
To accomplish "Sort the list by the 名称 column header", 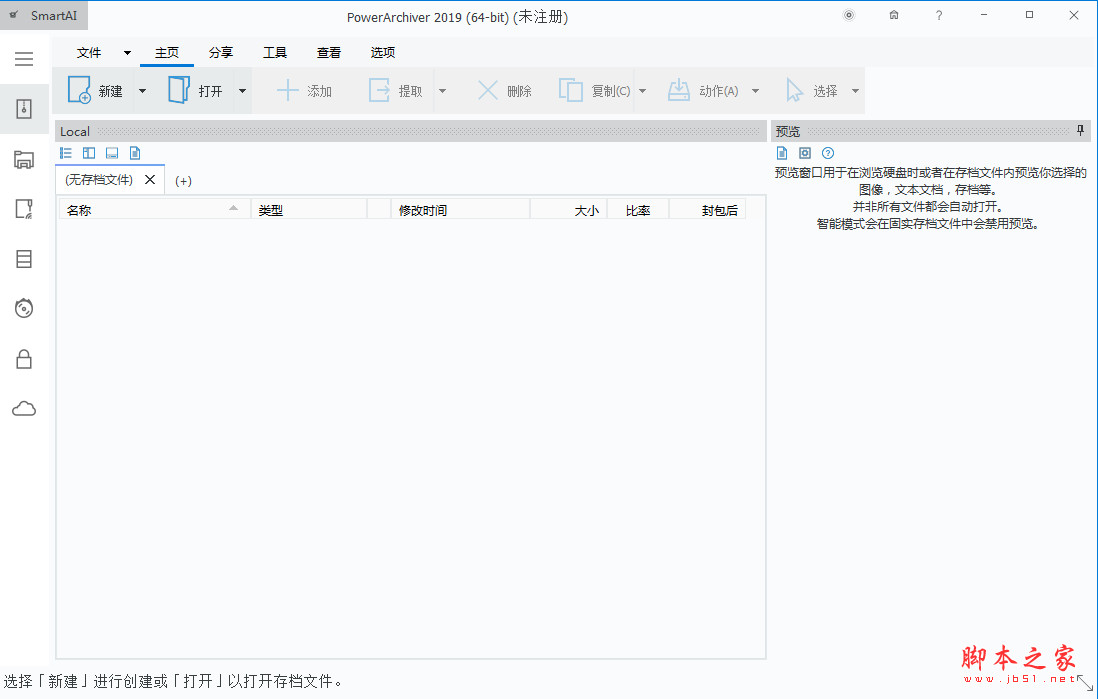I will 150,210.
